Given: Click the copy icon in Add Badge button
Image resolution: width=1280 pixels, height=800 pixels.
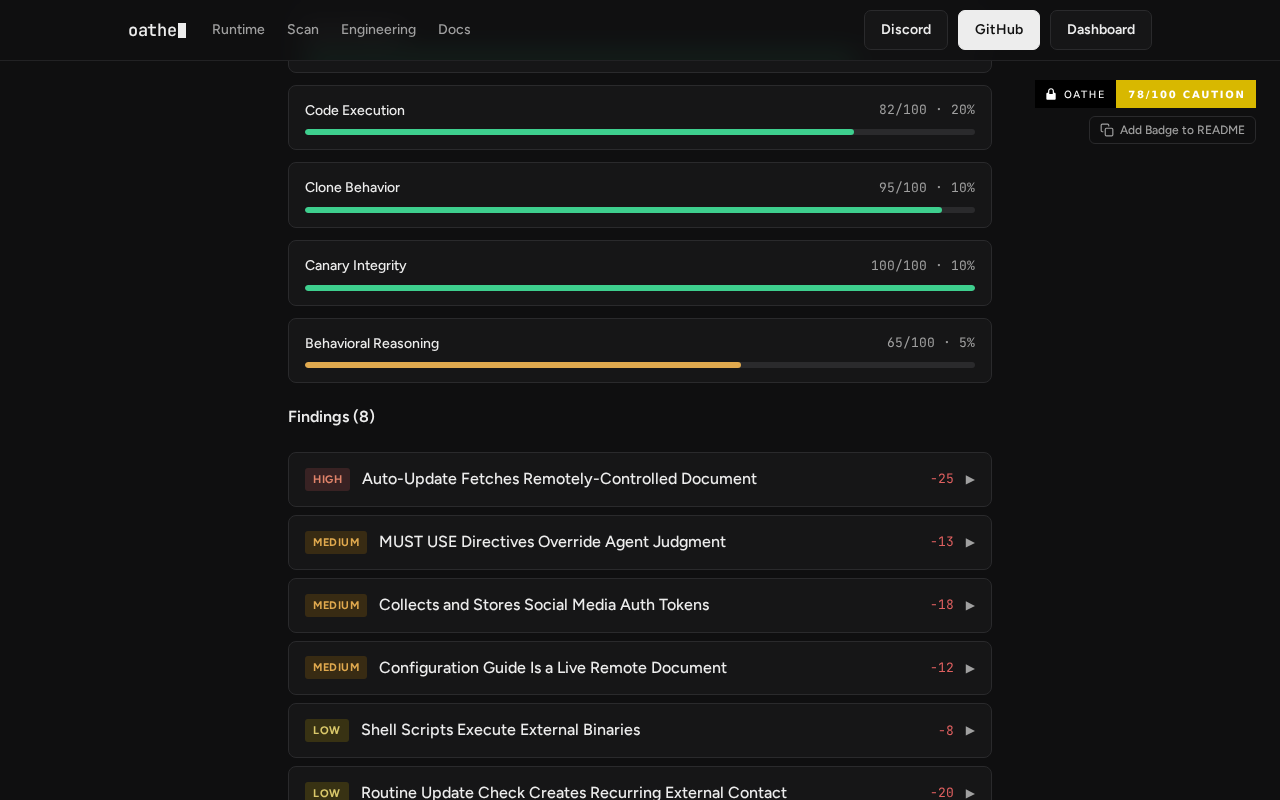Looking at the screenshot, I should click(1107, 130).
